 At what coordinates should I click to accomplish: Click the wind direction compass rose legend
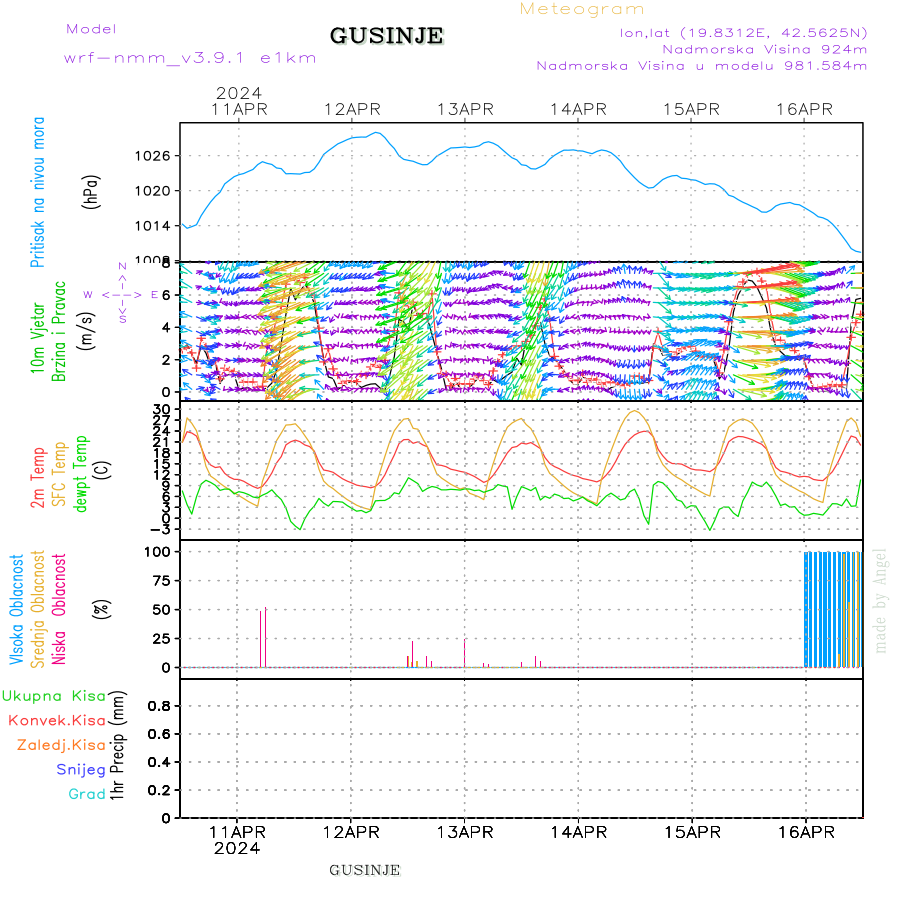click(x=122, y=294)
